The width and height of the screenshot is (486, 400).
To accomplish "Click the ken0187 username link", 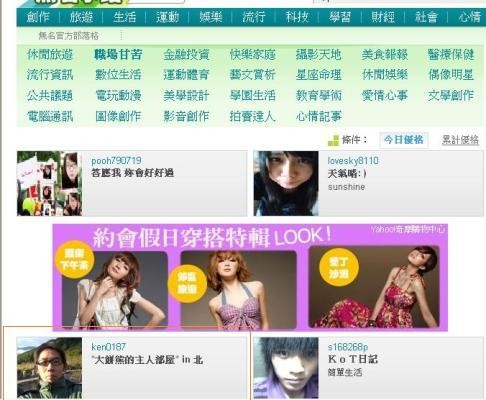I will (109, 347).
